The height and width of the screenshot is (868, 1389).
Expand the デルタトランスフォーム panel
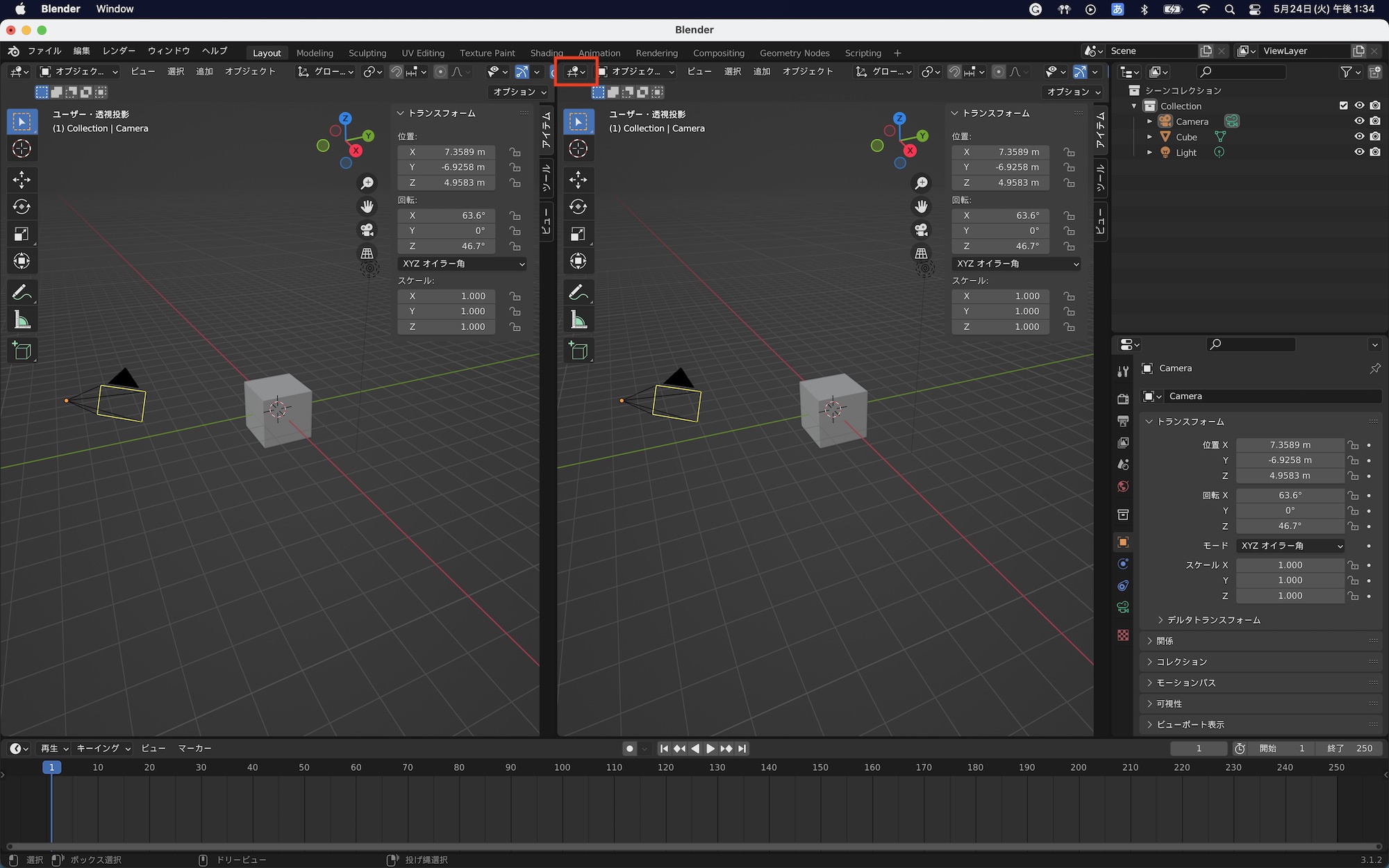[1213, 620]
